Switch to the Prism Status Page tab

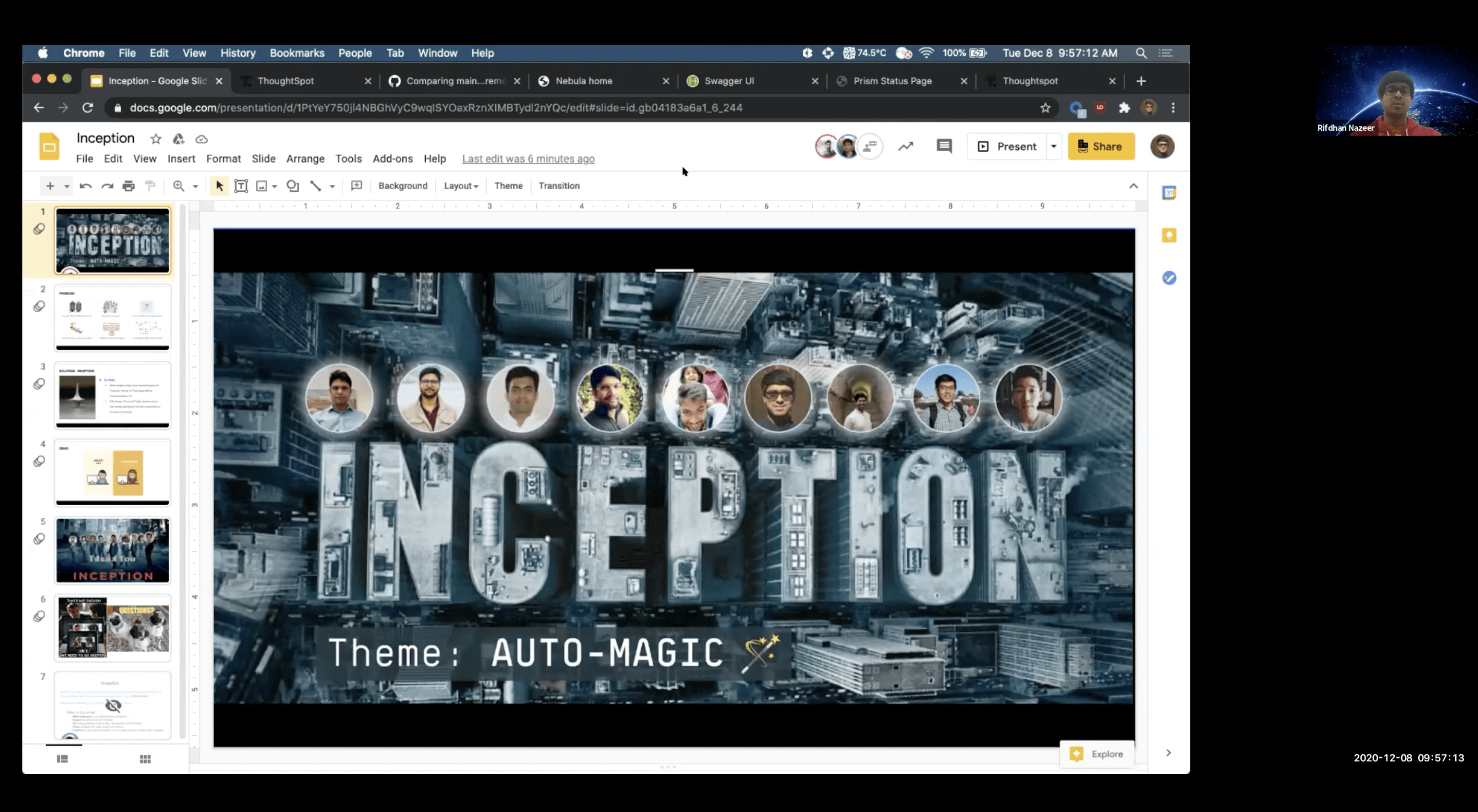[901, 81]
